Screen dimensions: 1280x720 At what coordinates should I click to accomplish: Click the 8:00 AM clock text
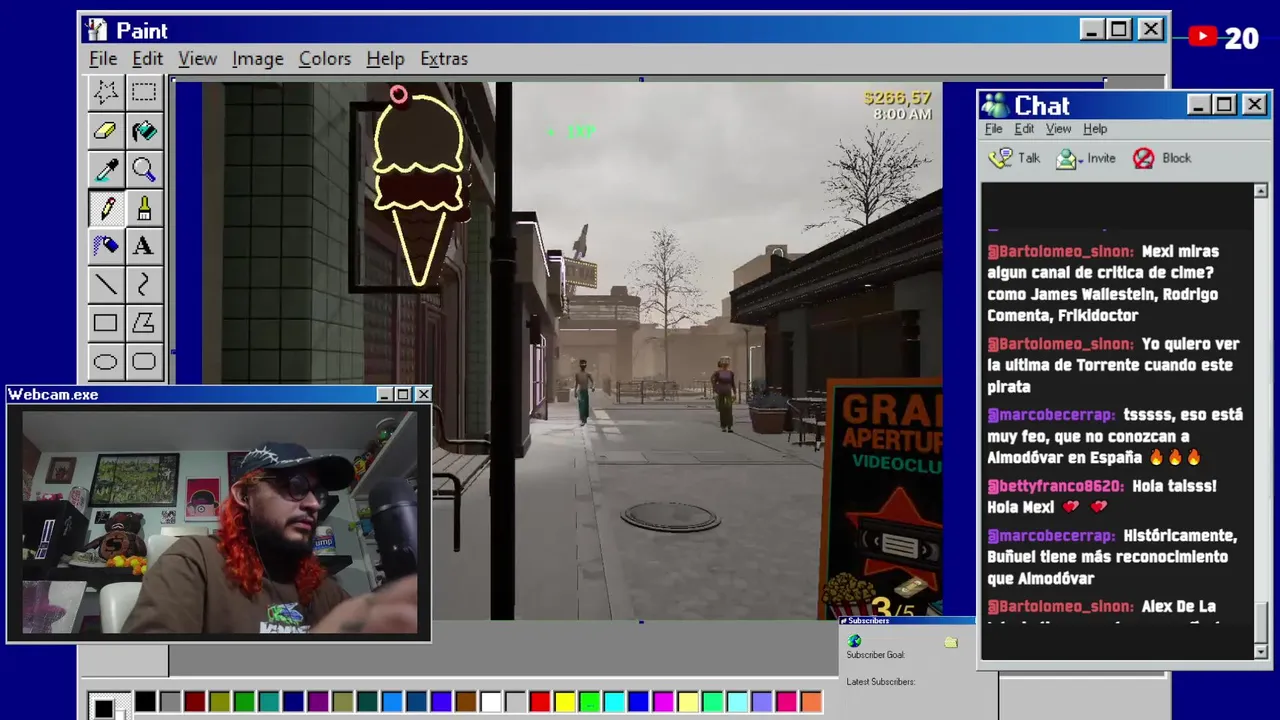point(902,114)
